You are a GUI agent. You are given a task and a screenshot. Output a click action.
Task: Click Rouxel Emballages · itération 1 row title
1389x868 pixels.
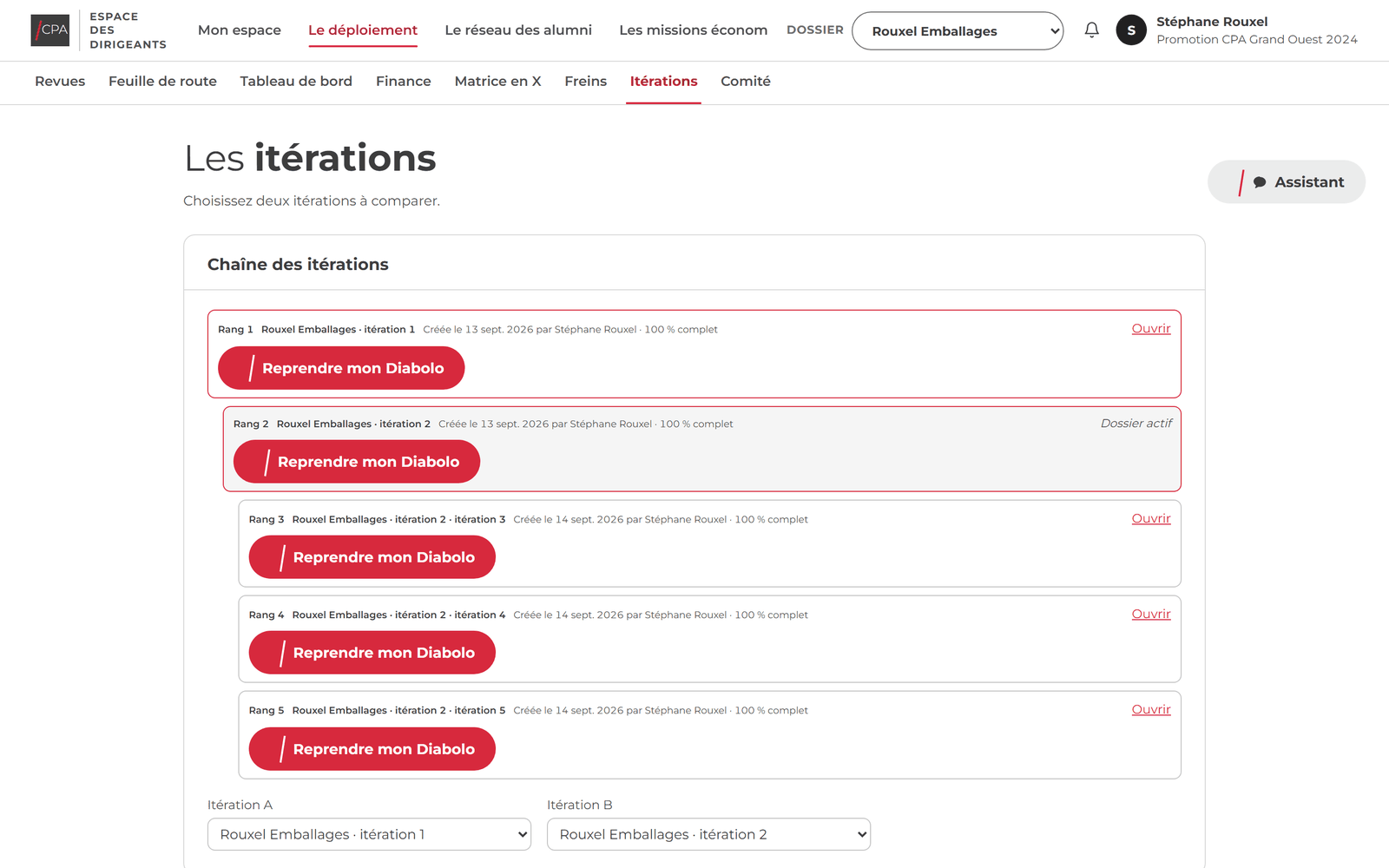click(338, 330)
